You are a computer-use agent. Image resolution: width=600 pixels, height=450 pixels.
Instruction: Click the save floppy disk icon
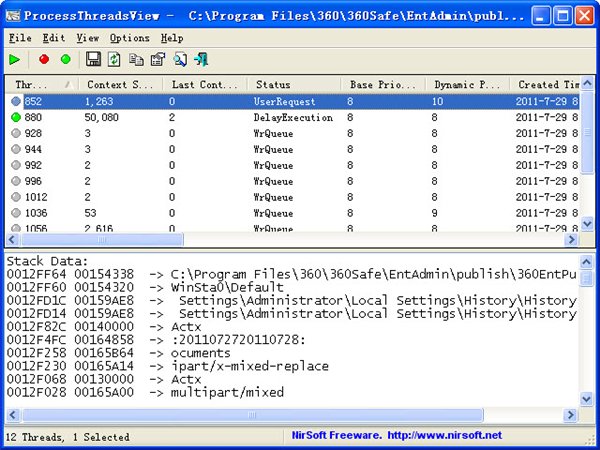click(x=93, y=60)
